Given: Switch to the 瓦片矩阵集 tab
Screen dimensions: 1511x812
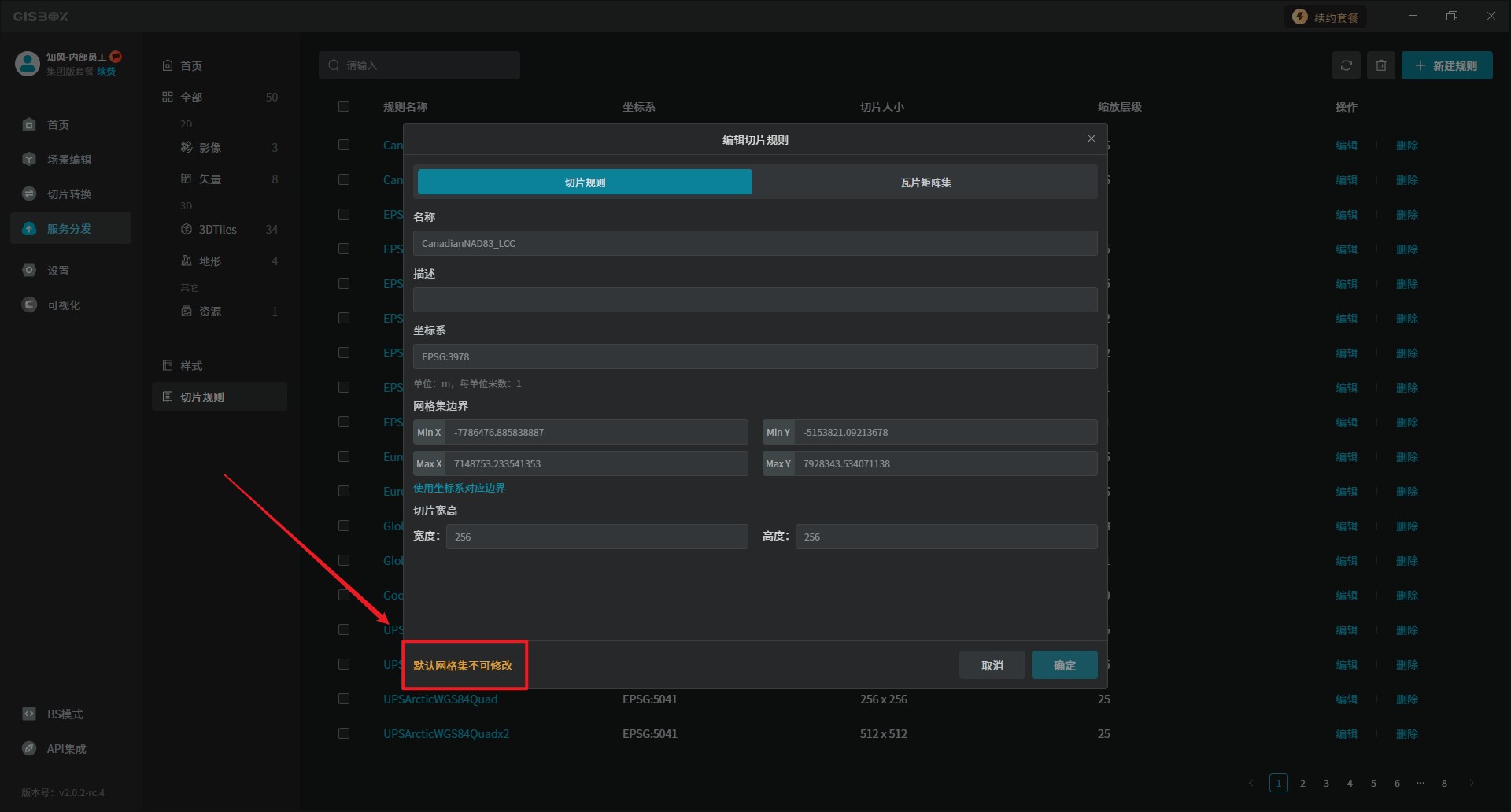Looking at the screenshot, I should point(925,183).
